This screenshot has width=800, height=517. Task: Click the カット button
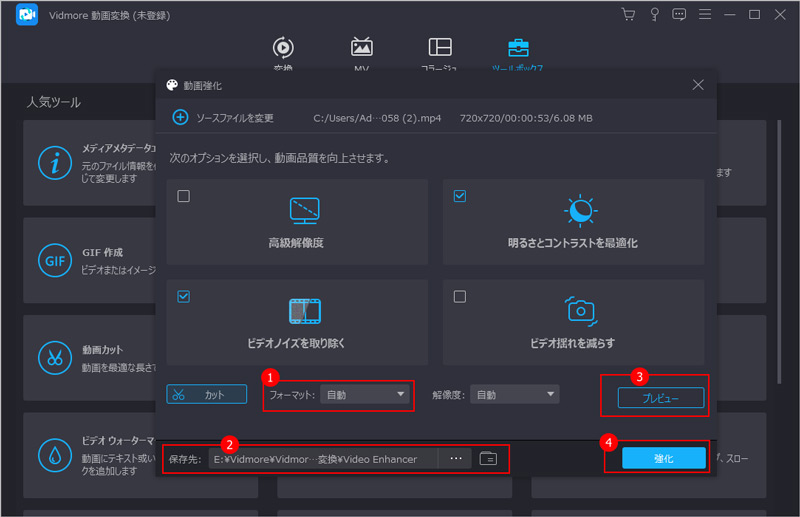[207, 395]
